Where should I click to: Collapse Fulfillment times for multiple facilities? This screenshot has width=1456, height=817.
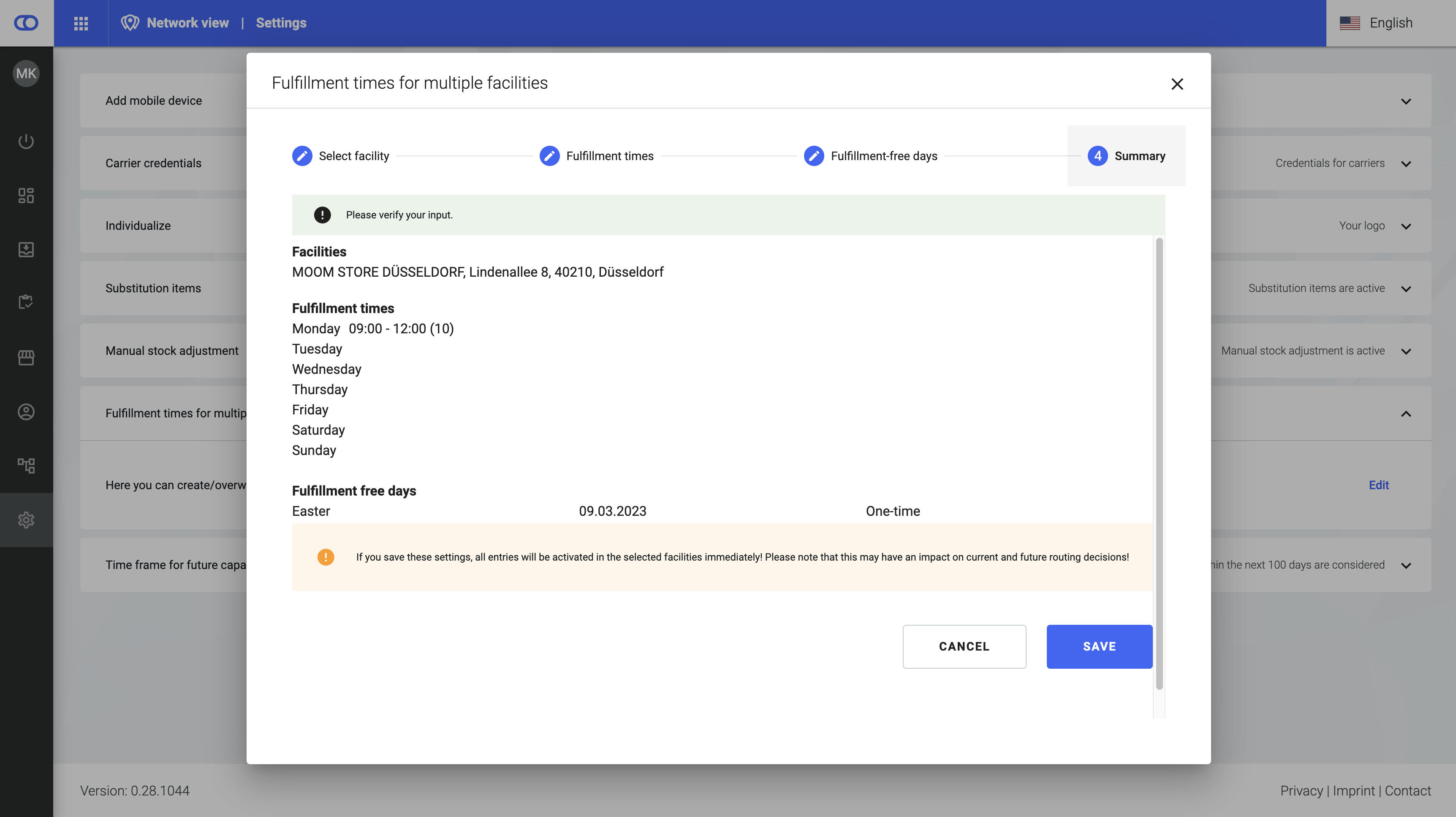point(1406,414)
